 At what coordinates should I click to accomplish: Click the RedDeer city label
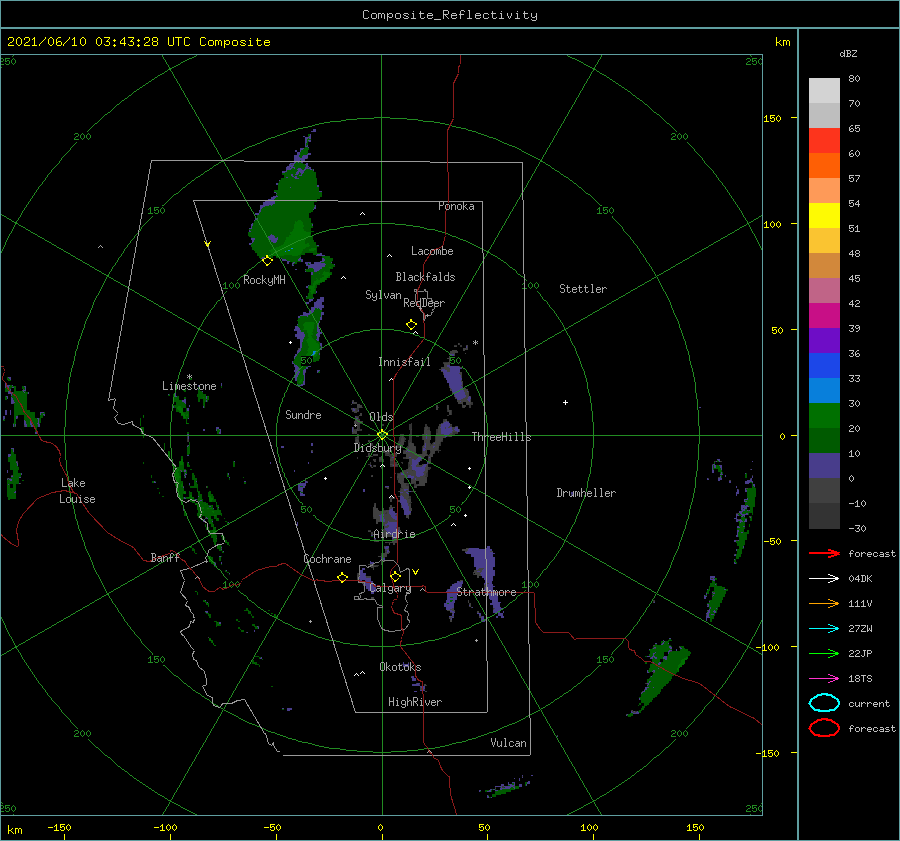tap(424, 303)
